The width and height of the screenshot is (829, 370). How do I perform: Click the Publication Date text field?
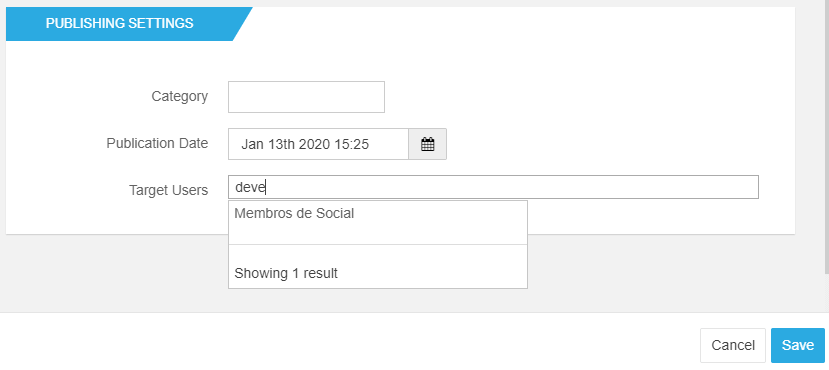(x=318, y=144)
